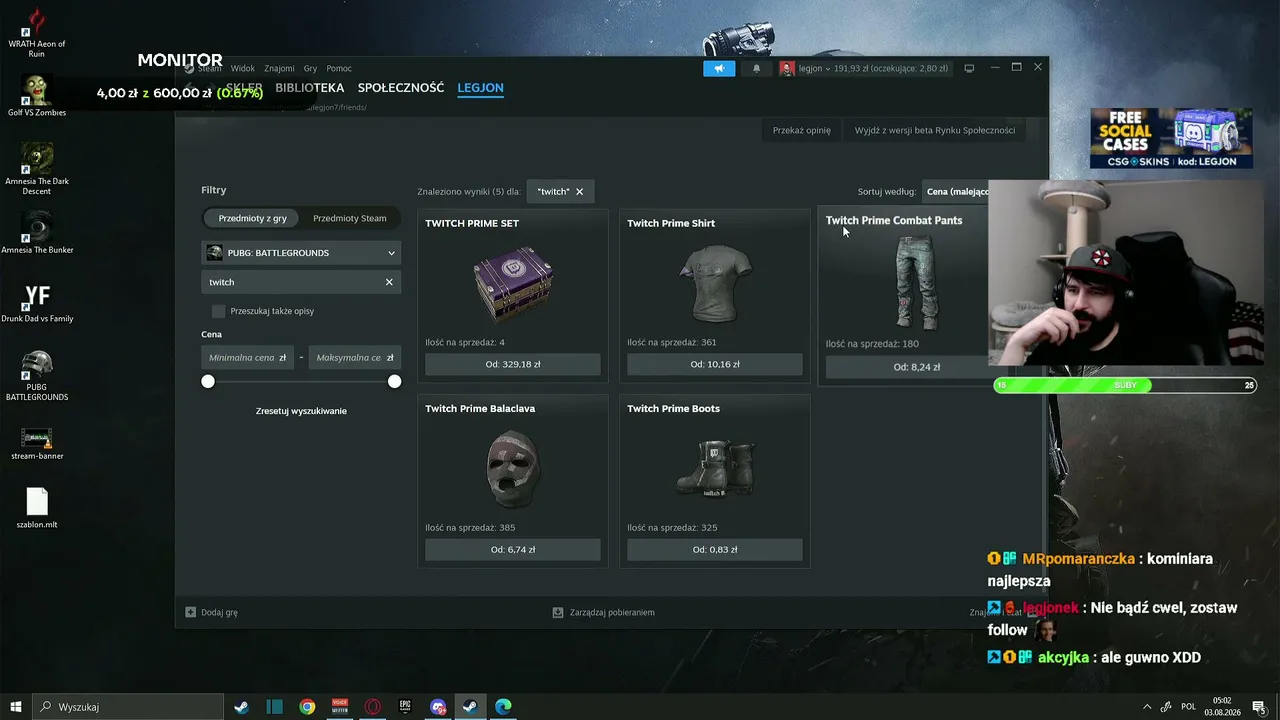Click the POL keyboard language indicator

[x=1188, y=707]
